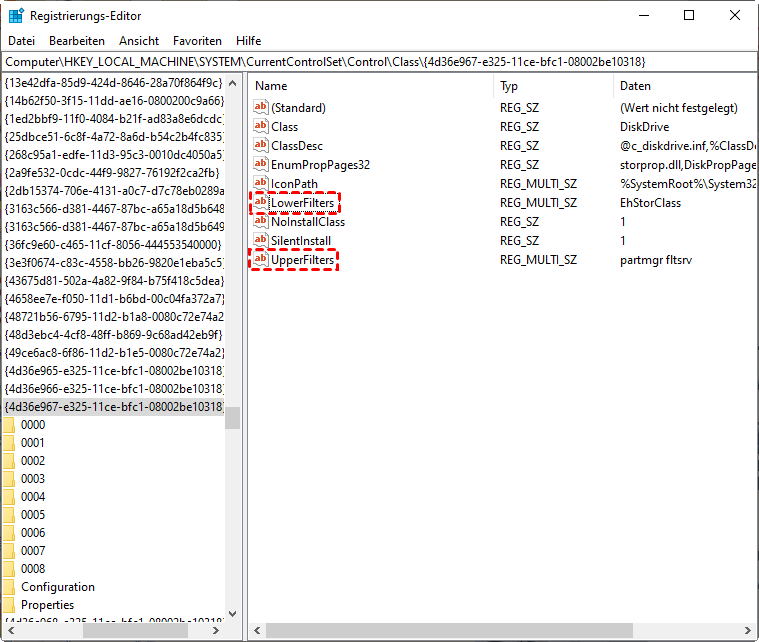The width and height of the screenshot is (759, 642).
Task: Open the Hilfe menu
Action: [x=248, y=41]
